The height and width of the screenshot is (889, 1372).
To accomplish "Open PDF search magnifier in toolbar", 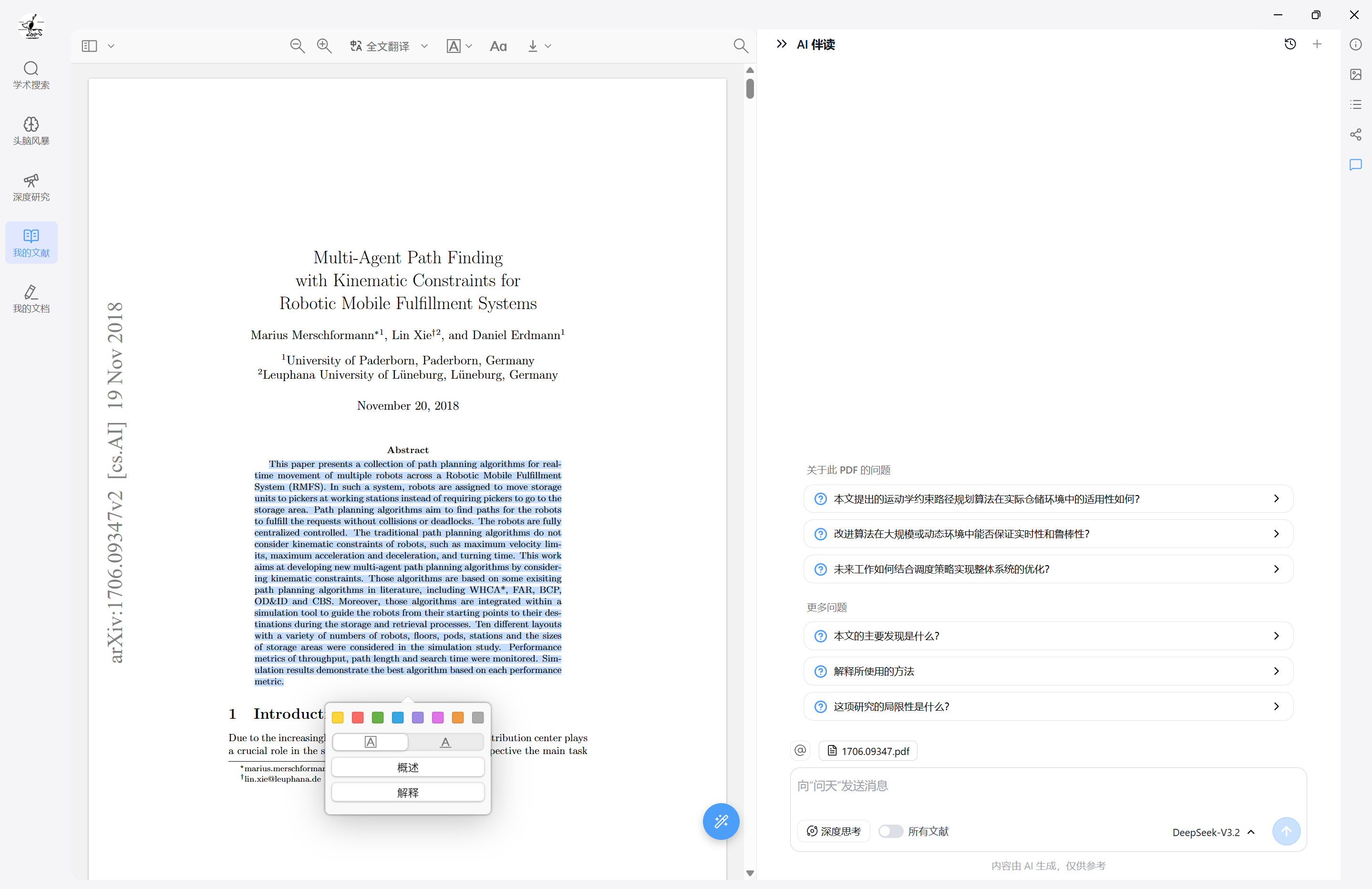I will (741, 46).
